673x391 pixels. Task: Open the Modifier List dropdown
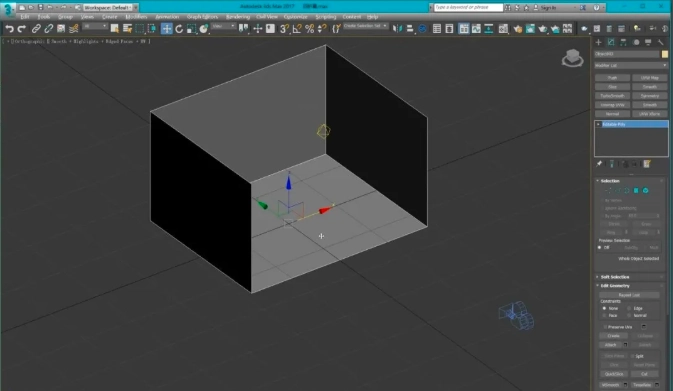click(631, 66)
